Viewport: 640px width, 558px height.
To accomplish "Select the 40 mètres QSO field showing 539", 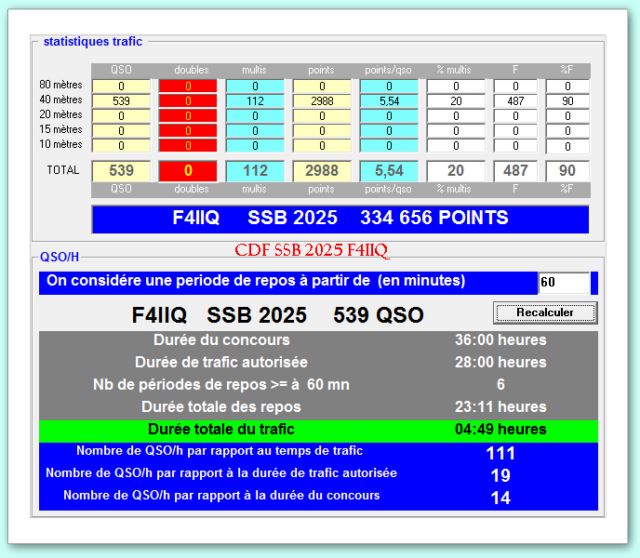I will (x=120, y=101).
